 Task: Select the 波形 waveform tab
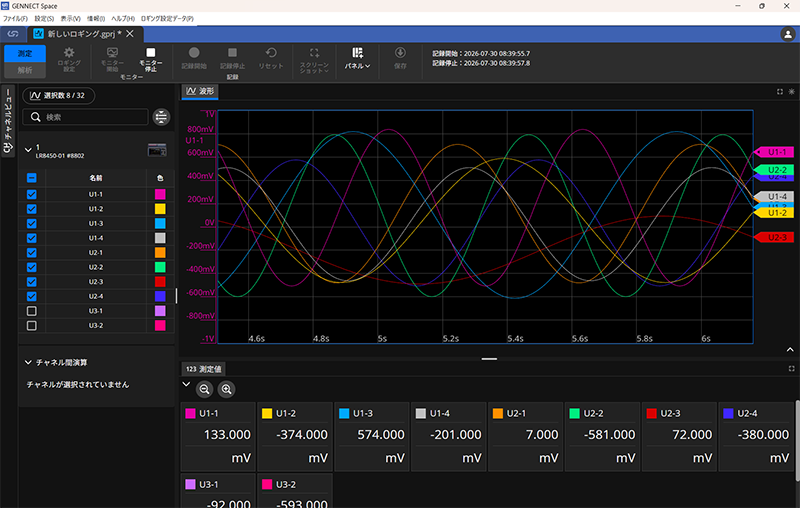point(200,91)
